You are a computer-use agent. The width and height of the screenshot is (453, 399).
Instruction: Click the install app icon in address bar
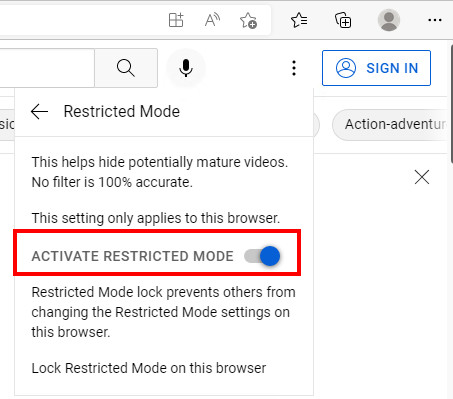(176, 20)
